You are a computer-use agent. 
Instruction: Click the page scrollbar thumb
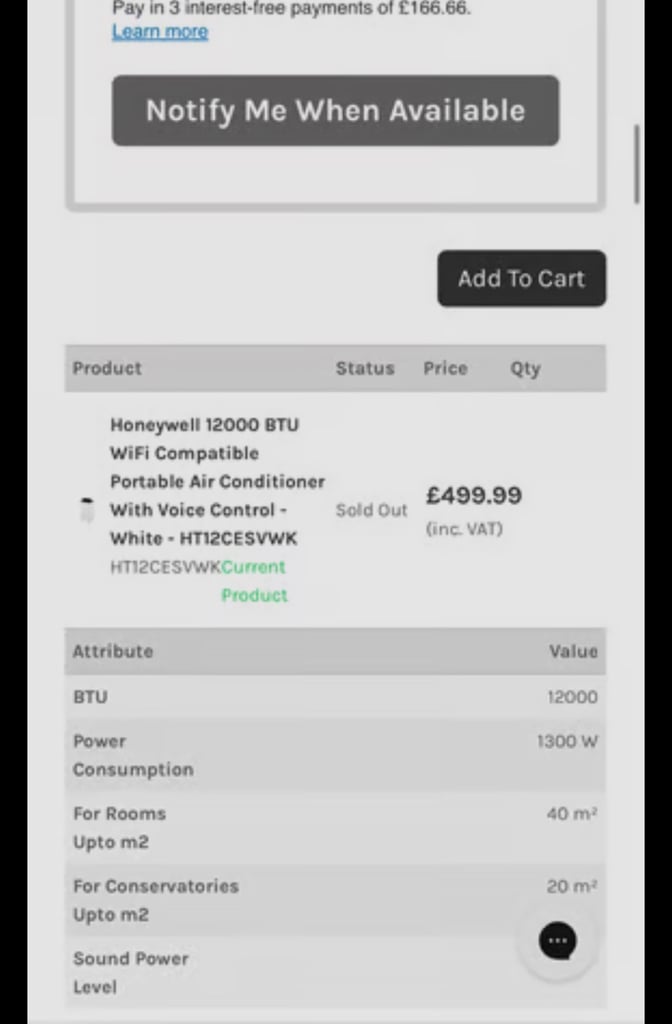[x=636, y=165]
